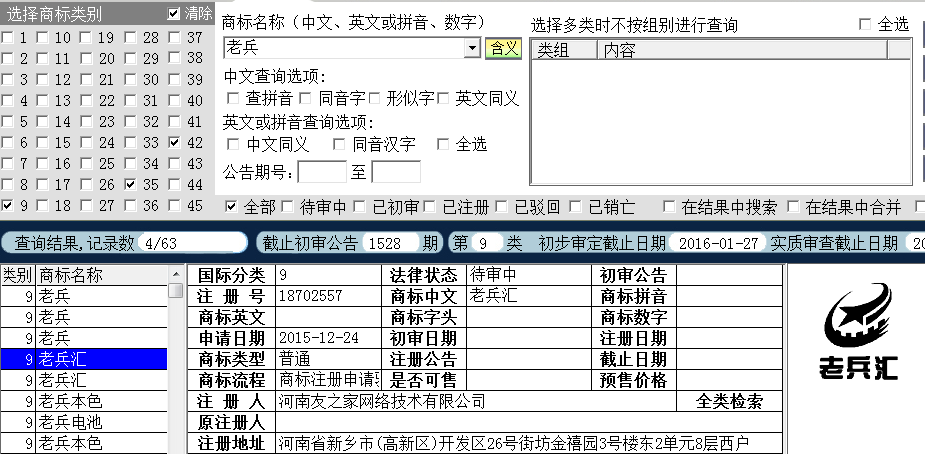Viewport: 925px width, 454px height.
Task: Click the results list scrollbar thumb
Action: pyautogui.click(x=175, y=291)
